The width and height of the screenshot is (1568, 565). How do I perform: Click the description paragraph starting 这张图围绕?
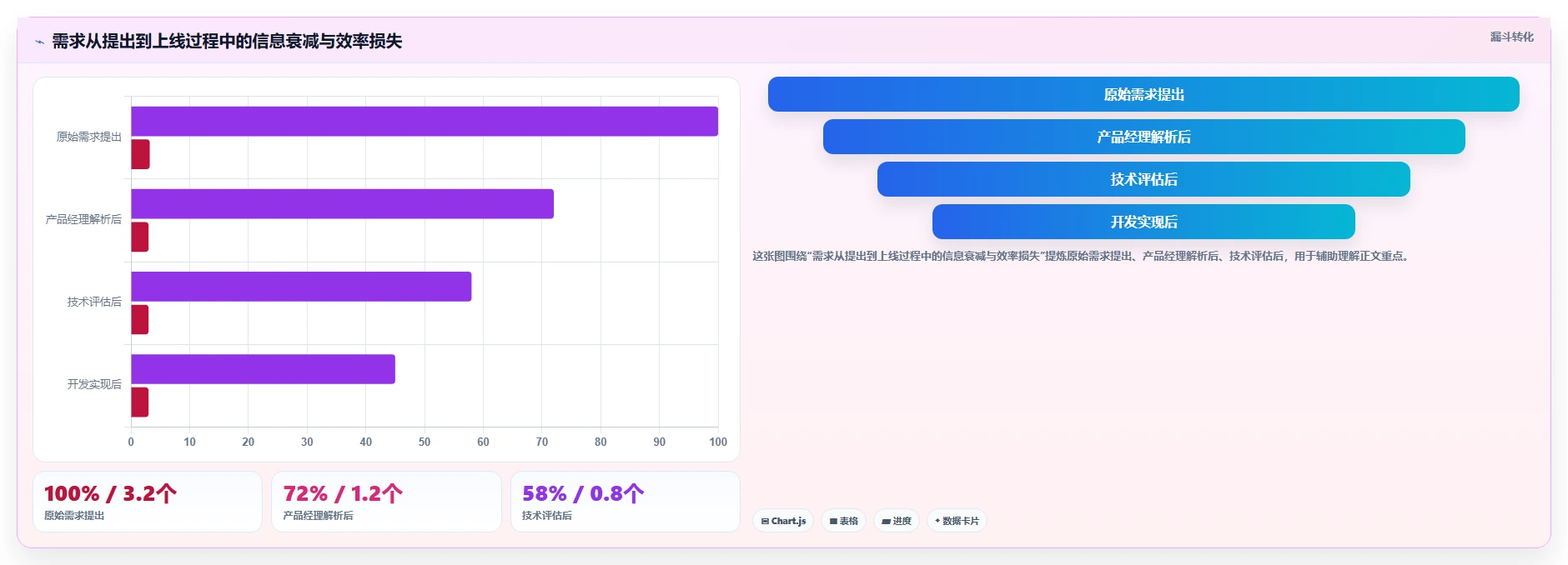pos(1083,256)
